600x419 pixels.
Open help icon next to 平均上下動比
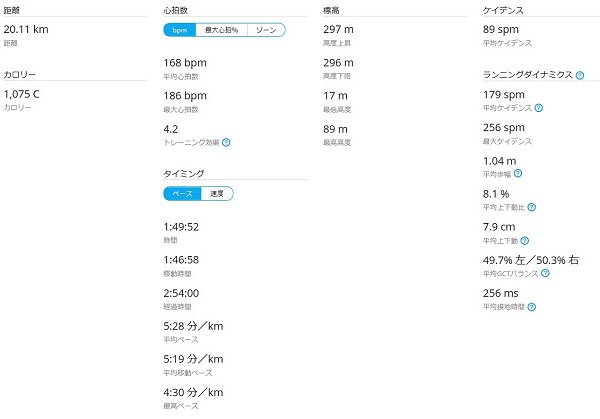coord(532,207)
